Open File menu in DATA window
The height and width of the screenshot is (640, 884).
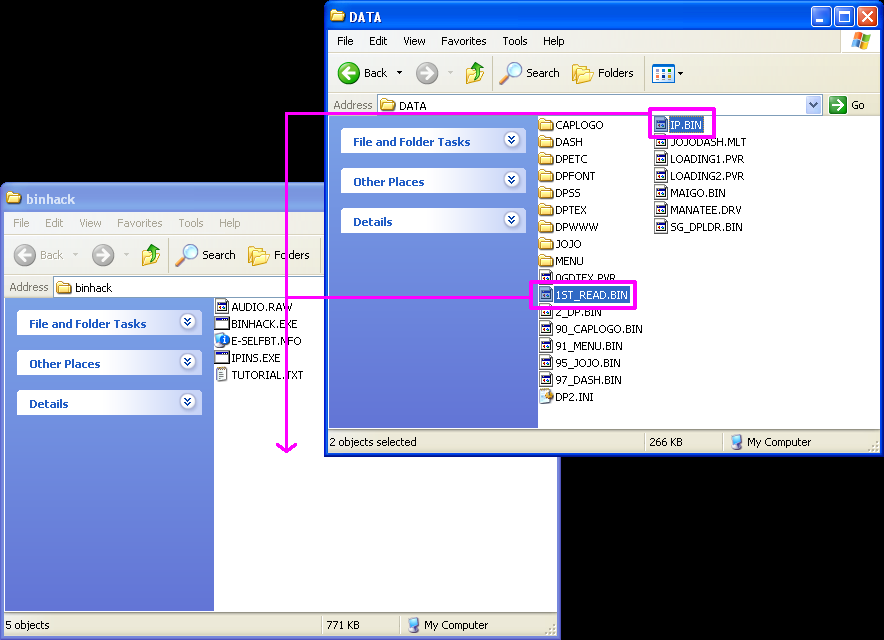point(345,41)
